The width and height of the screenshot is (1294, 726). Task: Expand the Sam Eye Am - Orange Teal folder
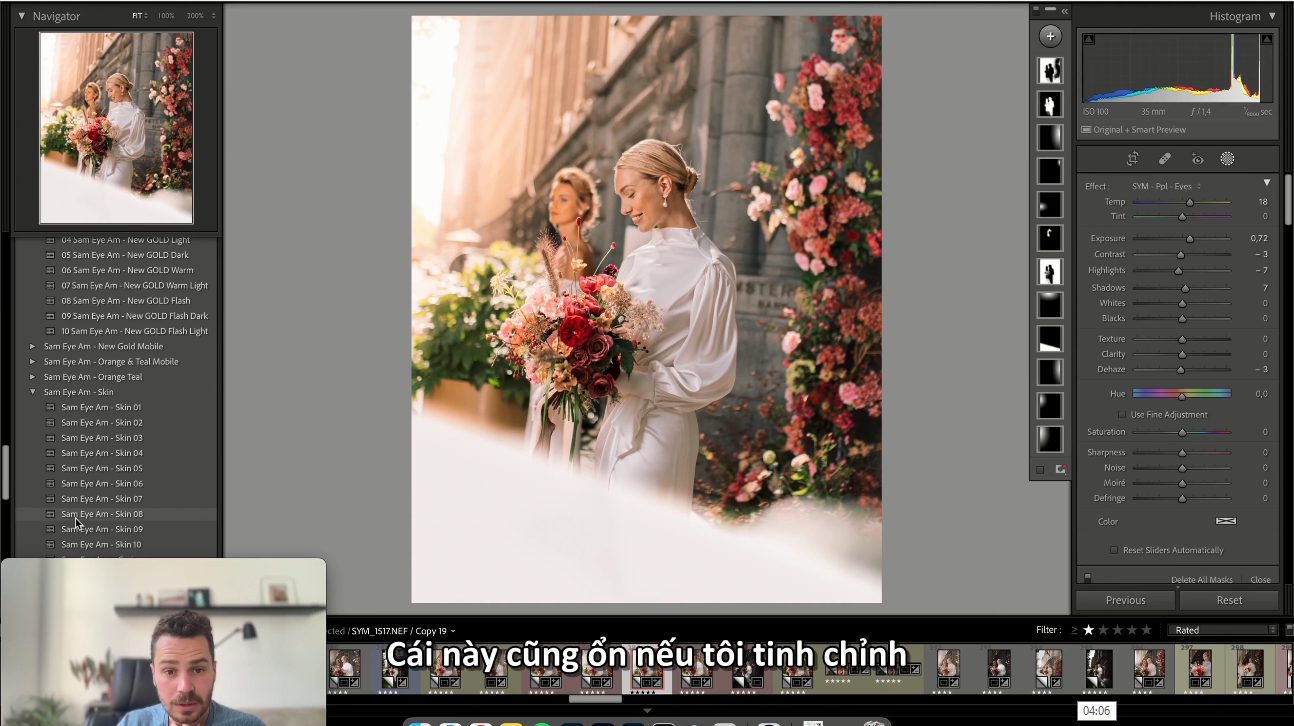33,377
